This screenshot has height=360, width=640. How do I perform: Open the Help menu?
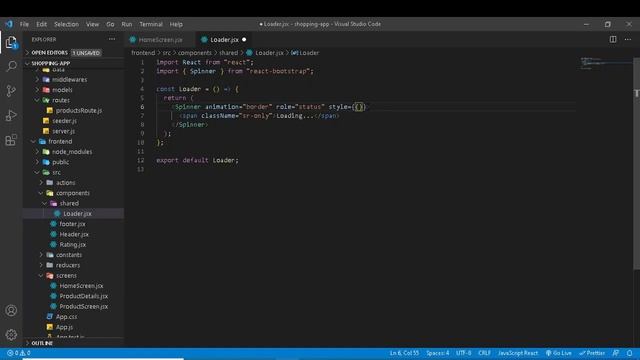click(x=176, y=24)
